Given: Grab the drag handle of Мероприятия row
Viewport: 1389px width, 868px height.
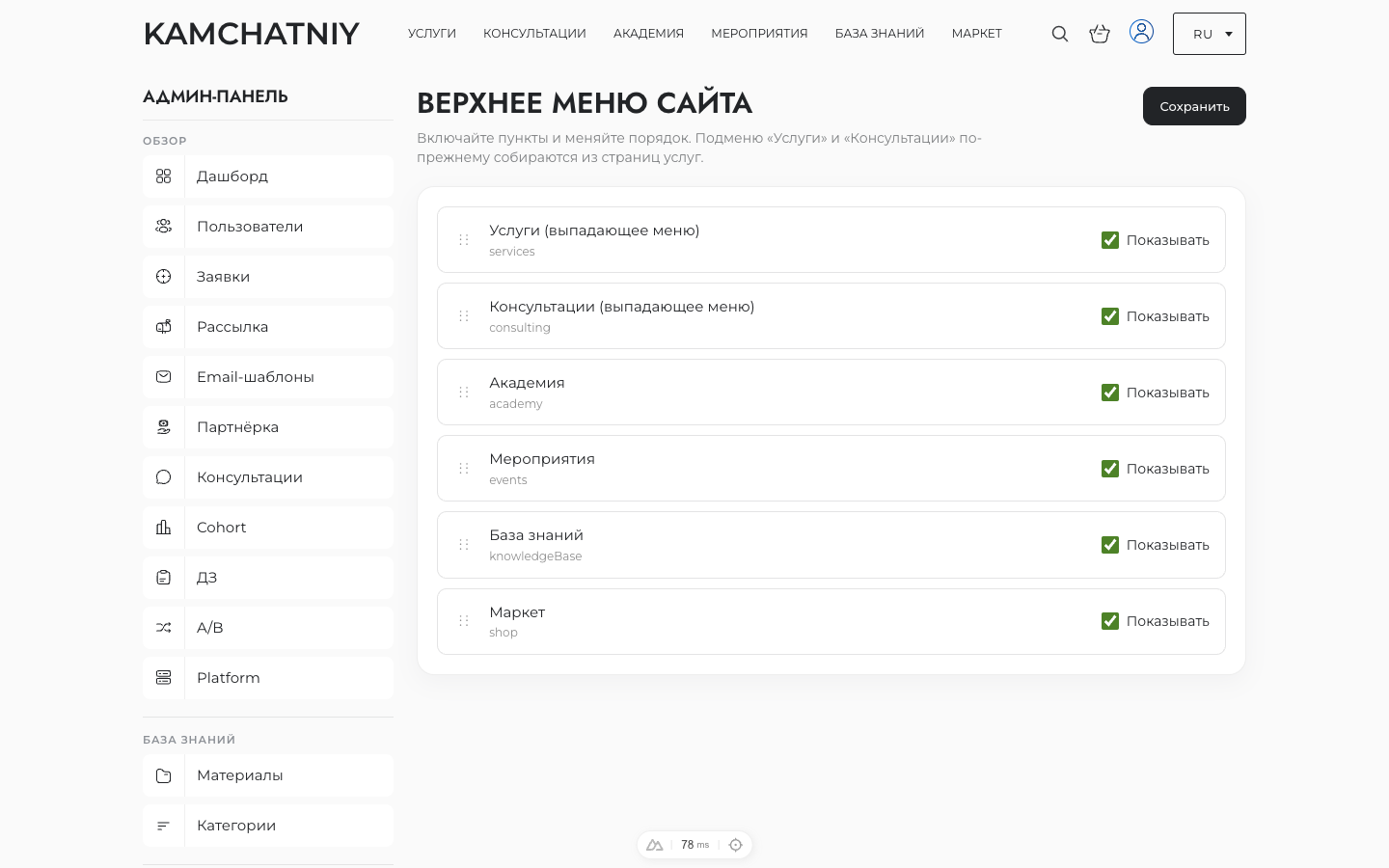Looking at the screenshot, I should (464, 468).
